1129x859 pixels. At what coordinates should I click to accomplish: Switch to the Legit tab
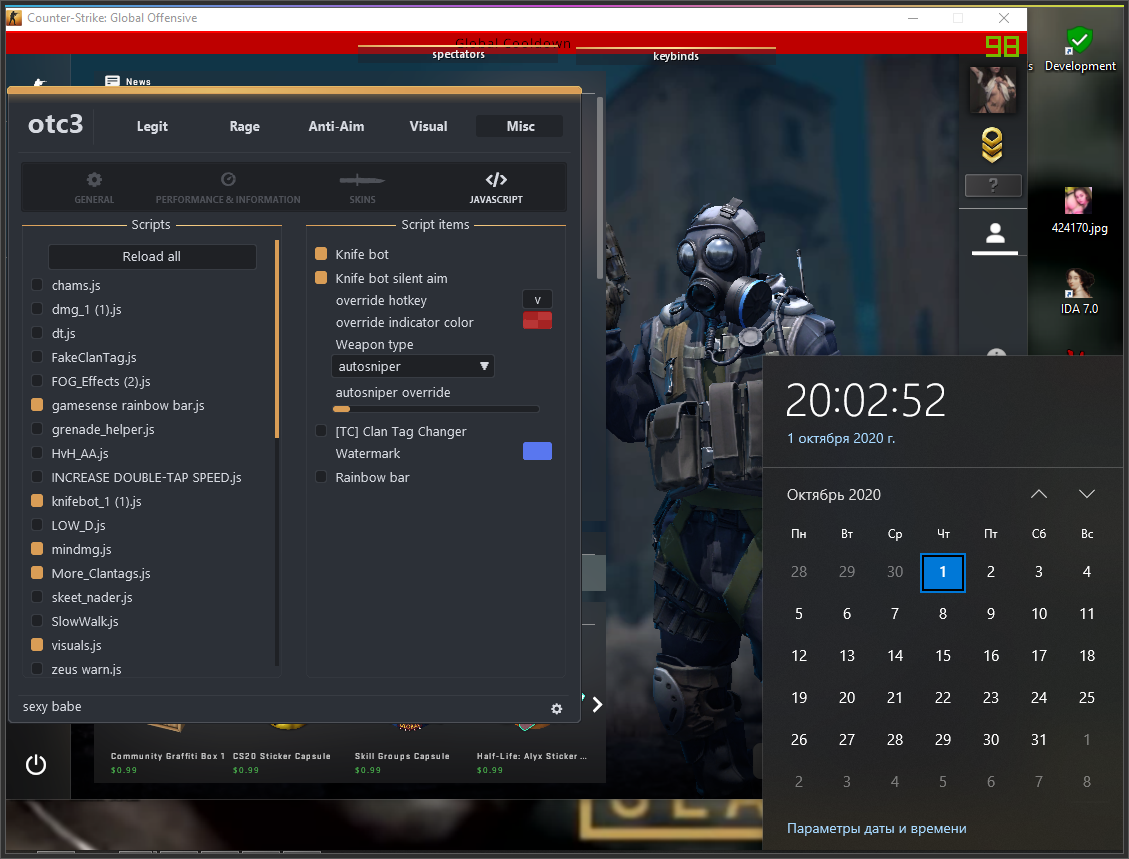click(152, 126)
